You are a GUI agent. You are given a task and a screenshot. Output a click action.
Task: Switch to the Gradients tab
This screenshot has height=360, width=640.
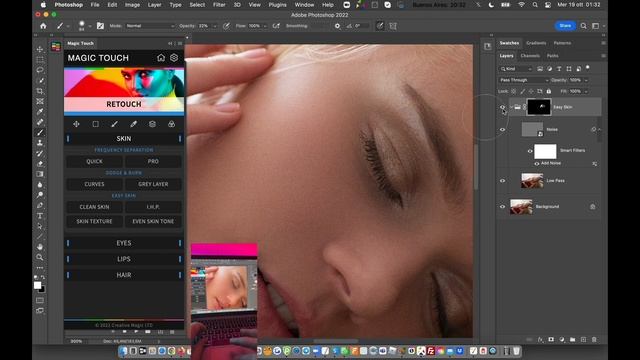tap(536, 43)
